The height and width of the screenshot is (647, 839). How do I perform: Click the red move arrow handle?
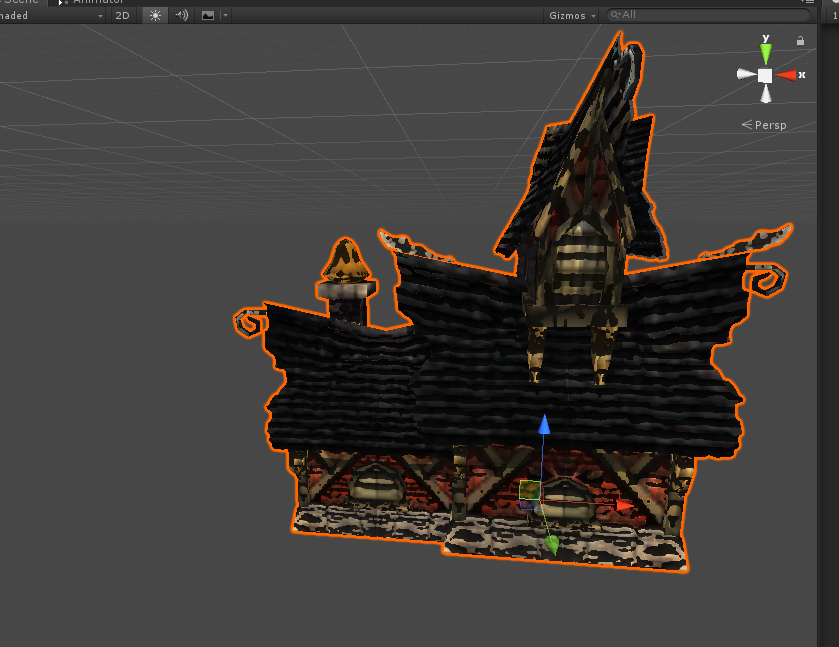coord(624,505)
